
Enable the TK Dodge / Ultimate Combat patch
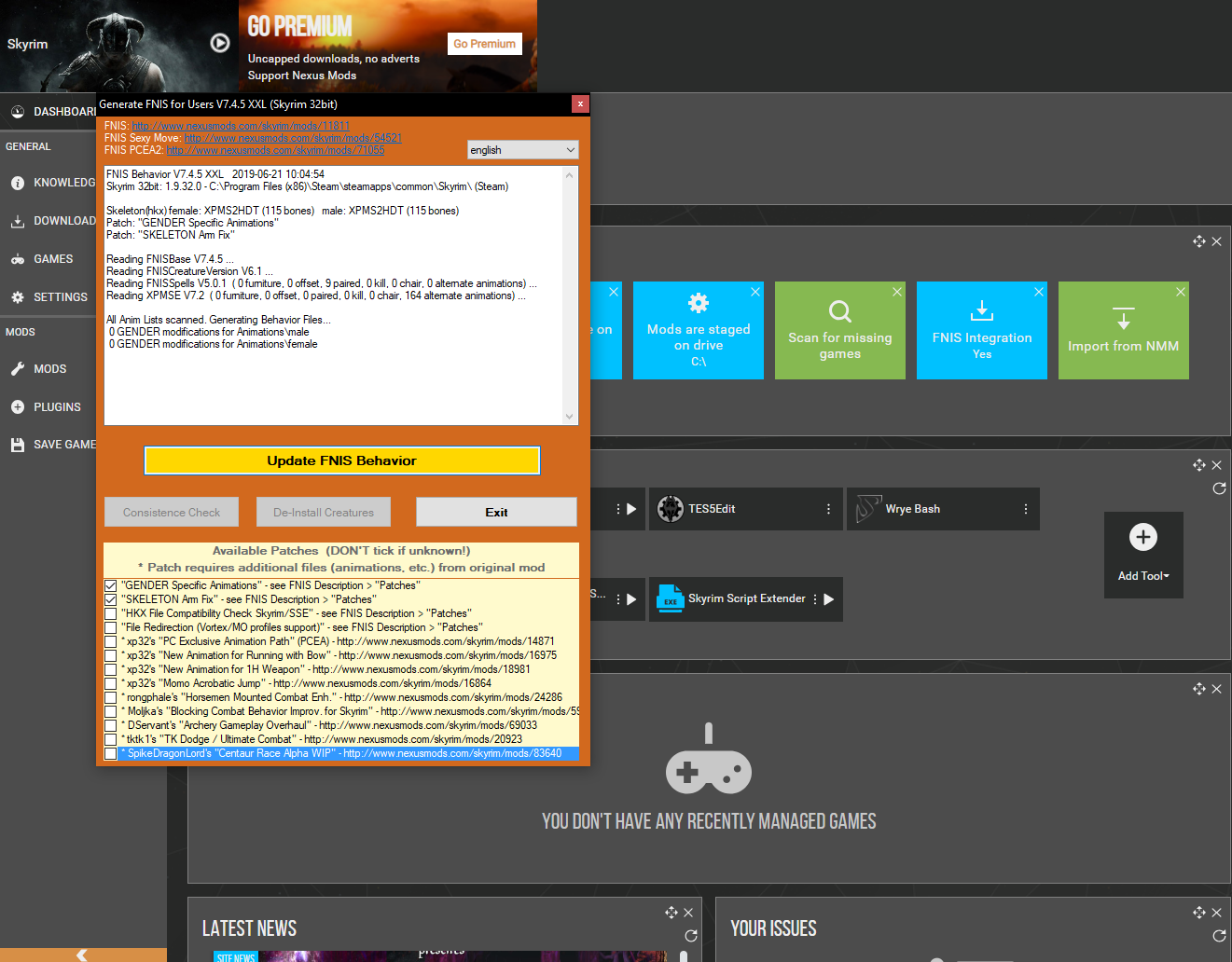tap(111, 739)
